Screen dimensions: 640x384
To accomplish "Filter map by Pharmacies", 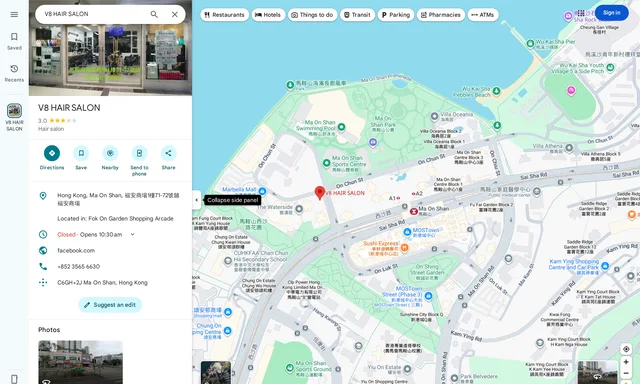I will click(x=441, y=15).
